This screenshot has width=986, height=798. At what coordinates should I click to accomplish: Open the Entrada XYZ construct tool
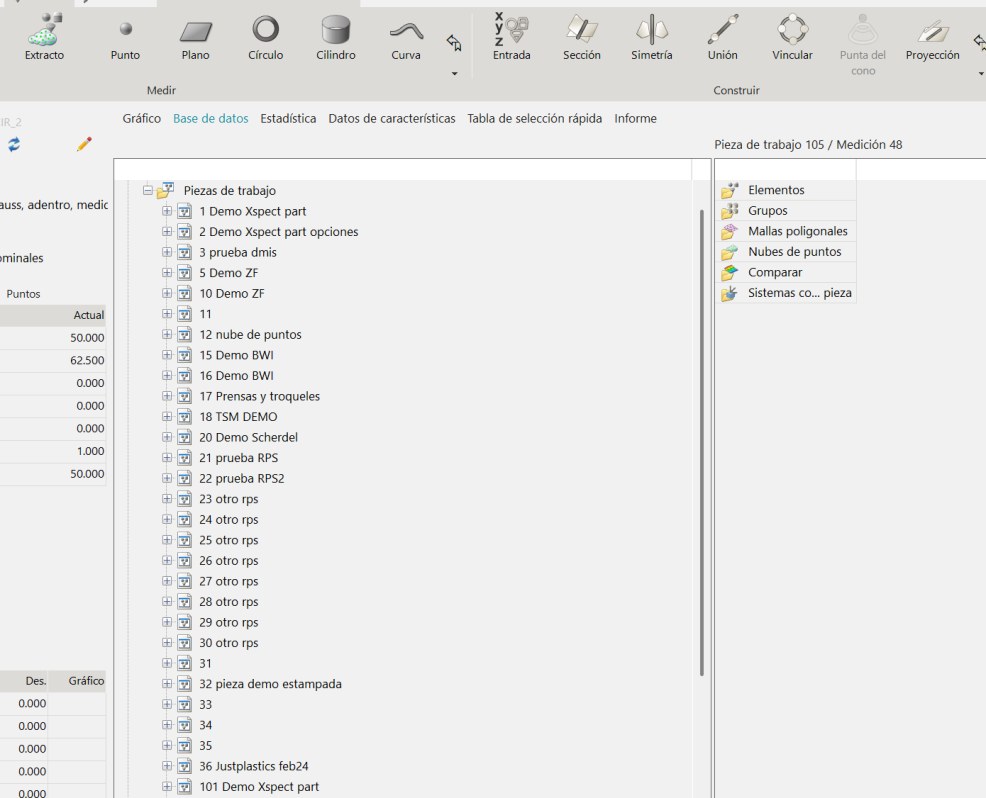(x=511, y=36)
